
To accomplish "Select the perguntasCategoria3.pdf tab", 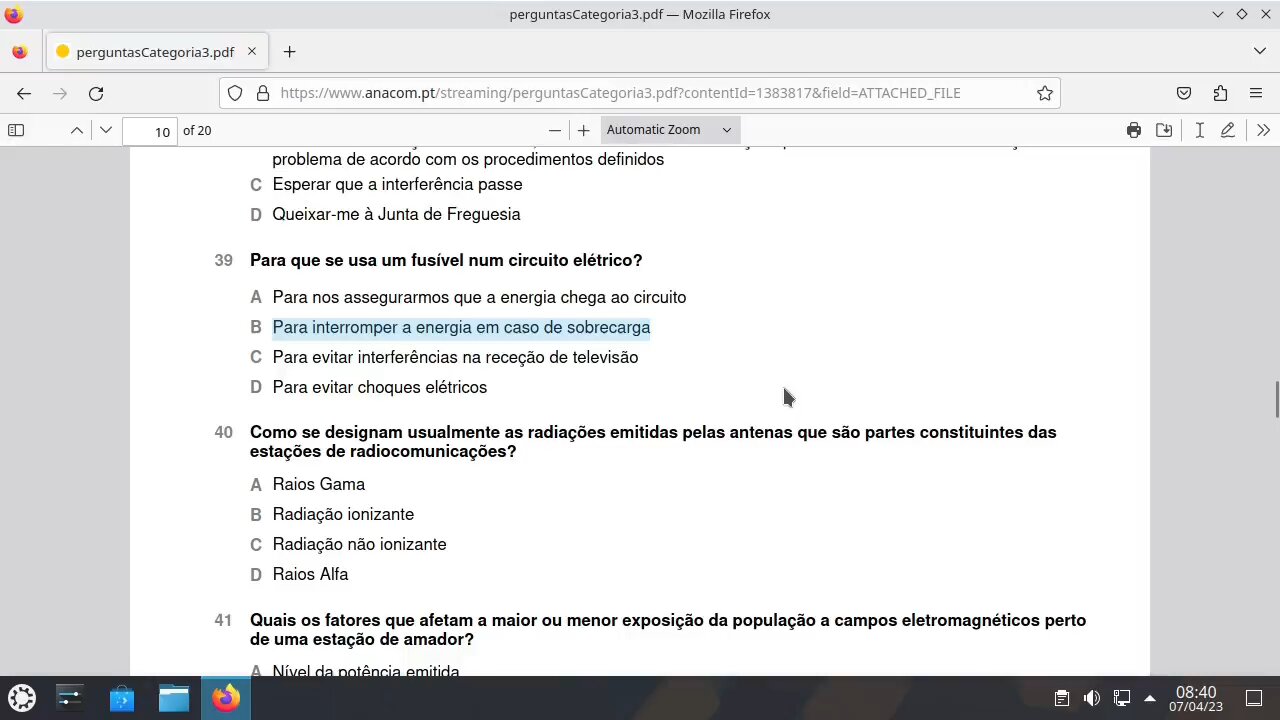I will (x=155, y=52).
